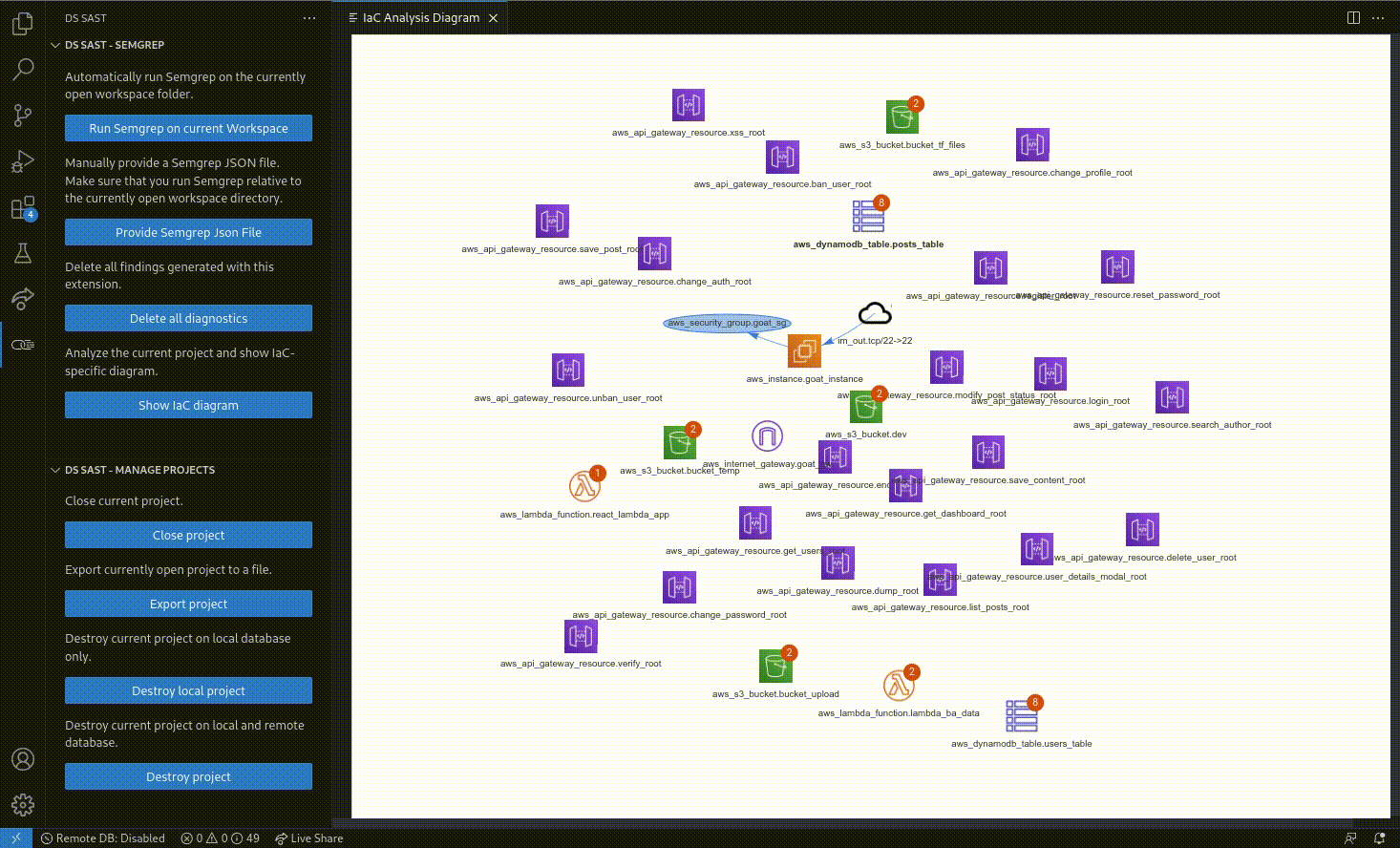Open the Extensions view with badge

[x=23, y=208]
